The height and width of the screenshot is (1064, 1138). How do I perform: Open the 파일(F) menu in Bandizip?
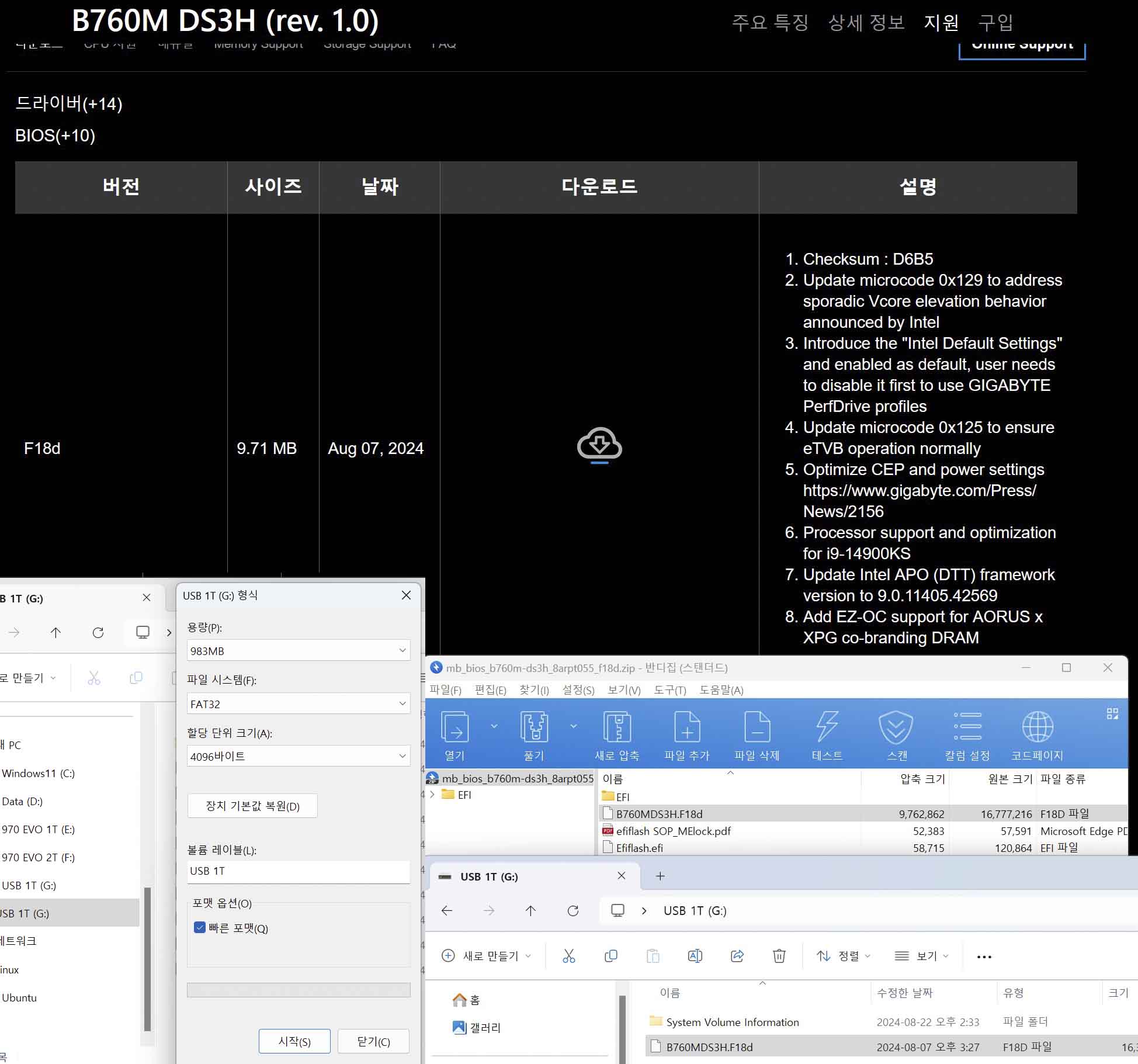(445, 690)
